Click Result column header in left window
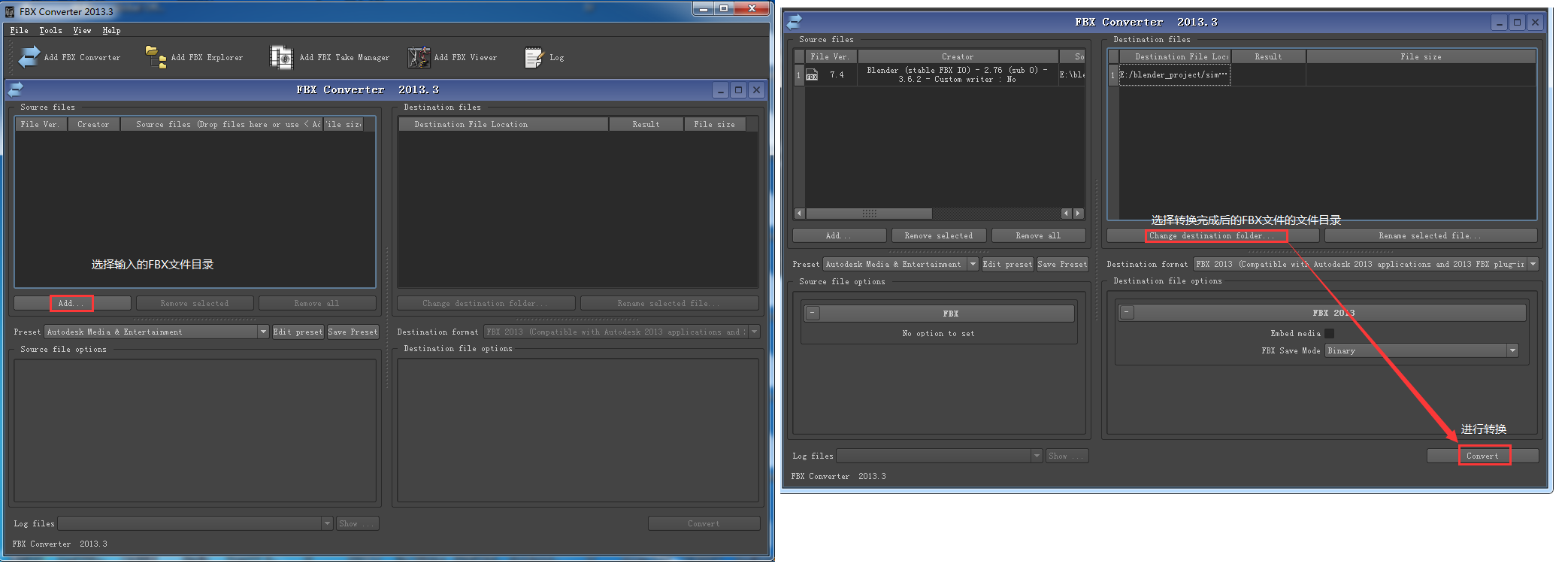This screenshot has height=576, width=1568. pos(646,124)
